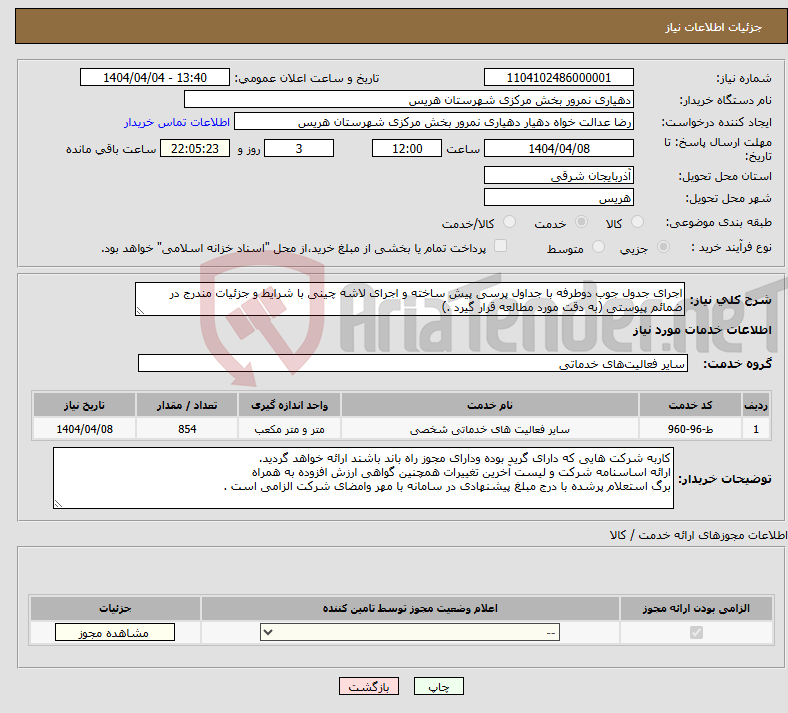Click the واحد اندازه گیری column header
The height and width of the screenshot is (713, 788).
[289, 405]
